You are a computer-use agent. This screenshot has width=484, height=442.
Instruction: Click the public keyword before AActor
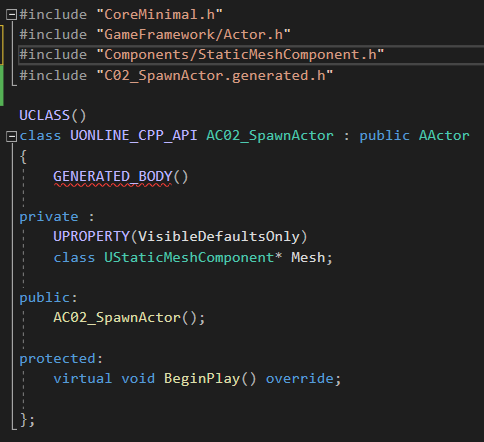[385, 136]
